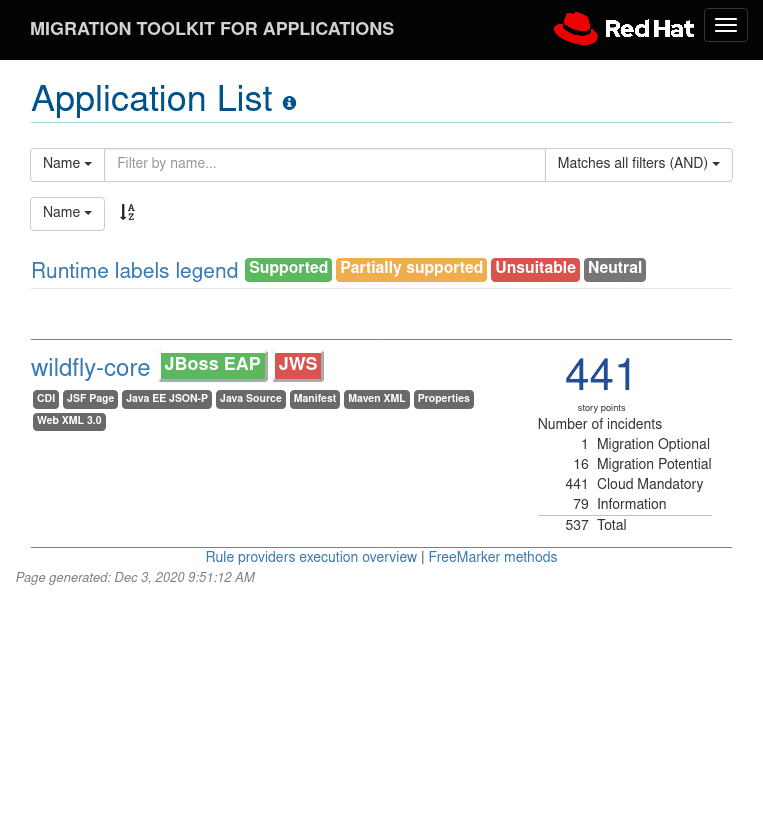Click the CDI technology tag

tap(46, 399)
